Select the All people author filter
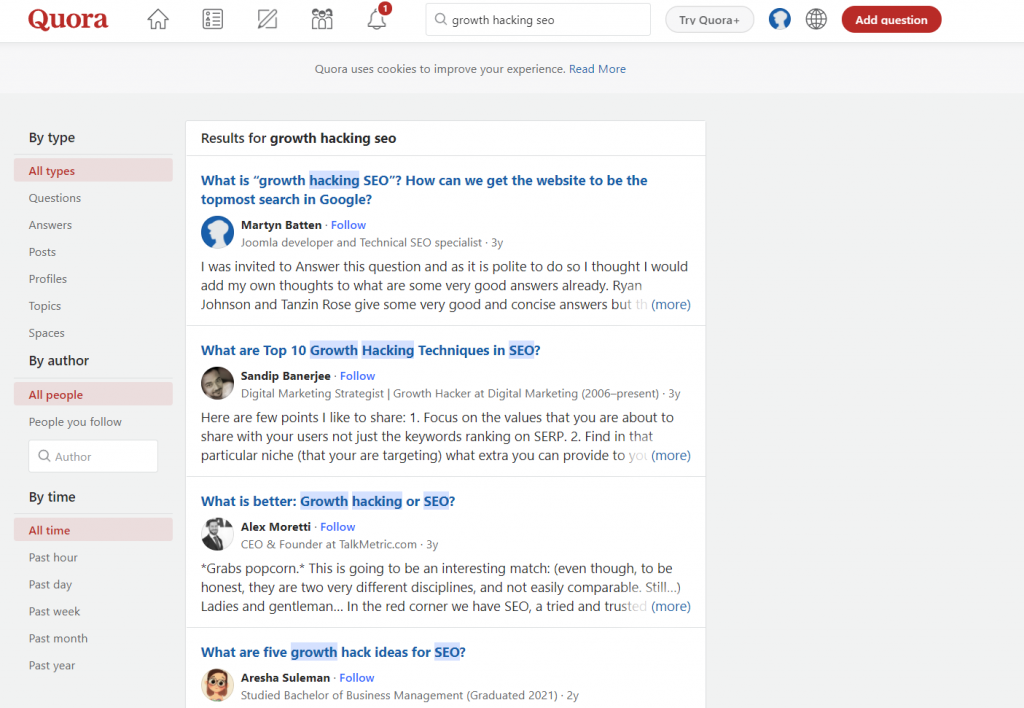Screen dimensions: 1024x708 tap(93, 394)
